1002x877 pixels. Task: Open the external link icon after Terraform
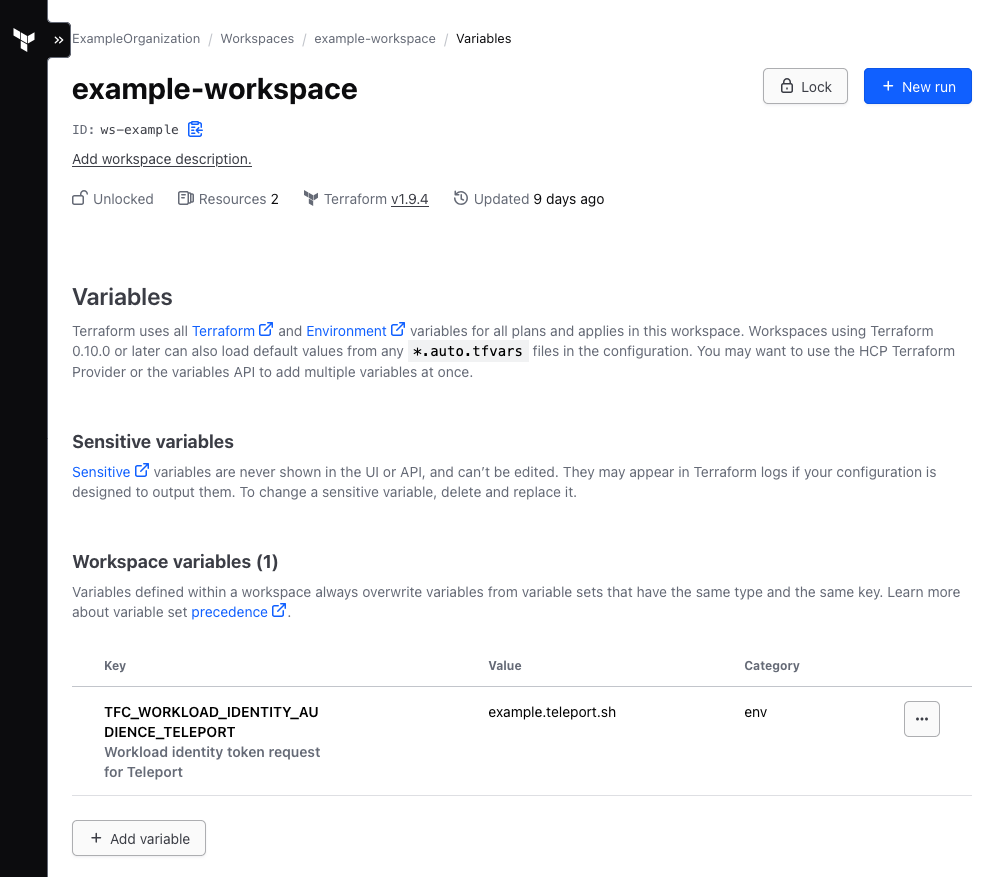tap(266, 329)
